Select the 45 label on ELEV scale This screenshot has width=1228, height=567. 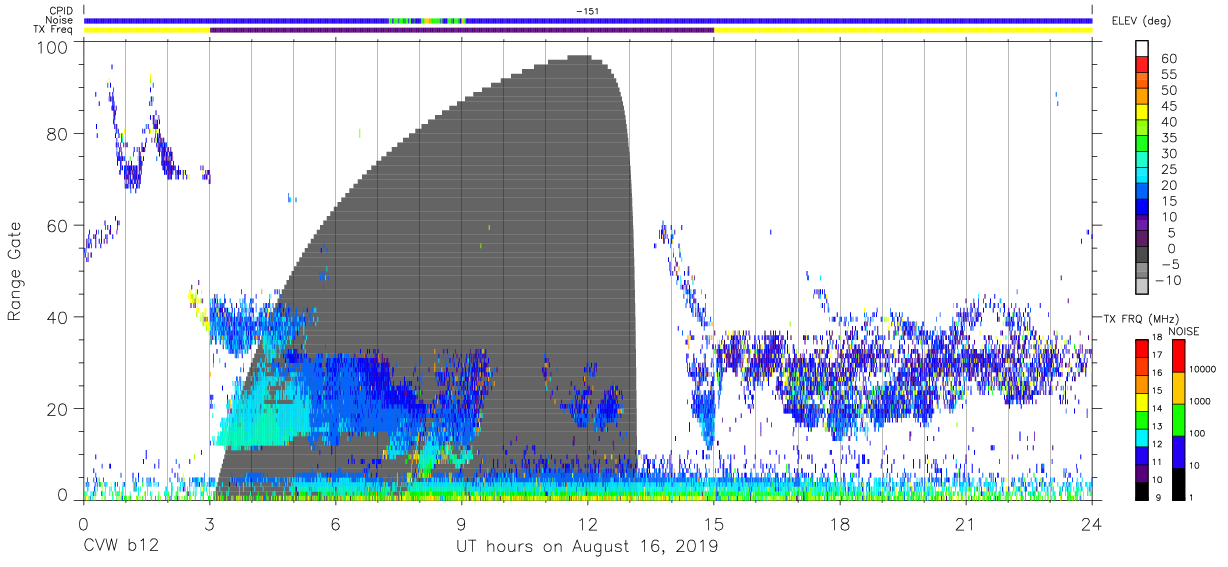pyautogui.click(x=1168, y=107)
